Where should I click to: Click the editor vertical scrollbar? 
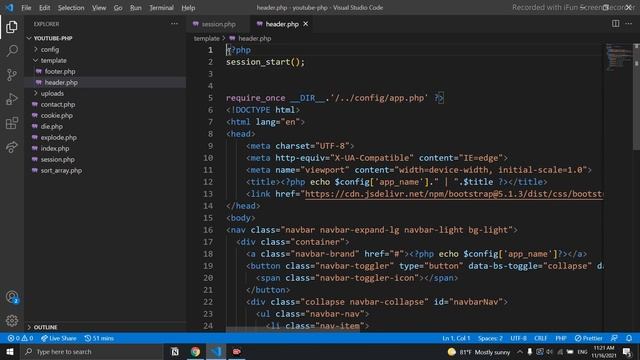[636, 96]
